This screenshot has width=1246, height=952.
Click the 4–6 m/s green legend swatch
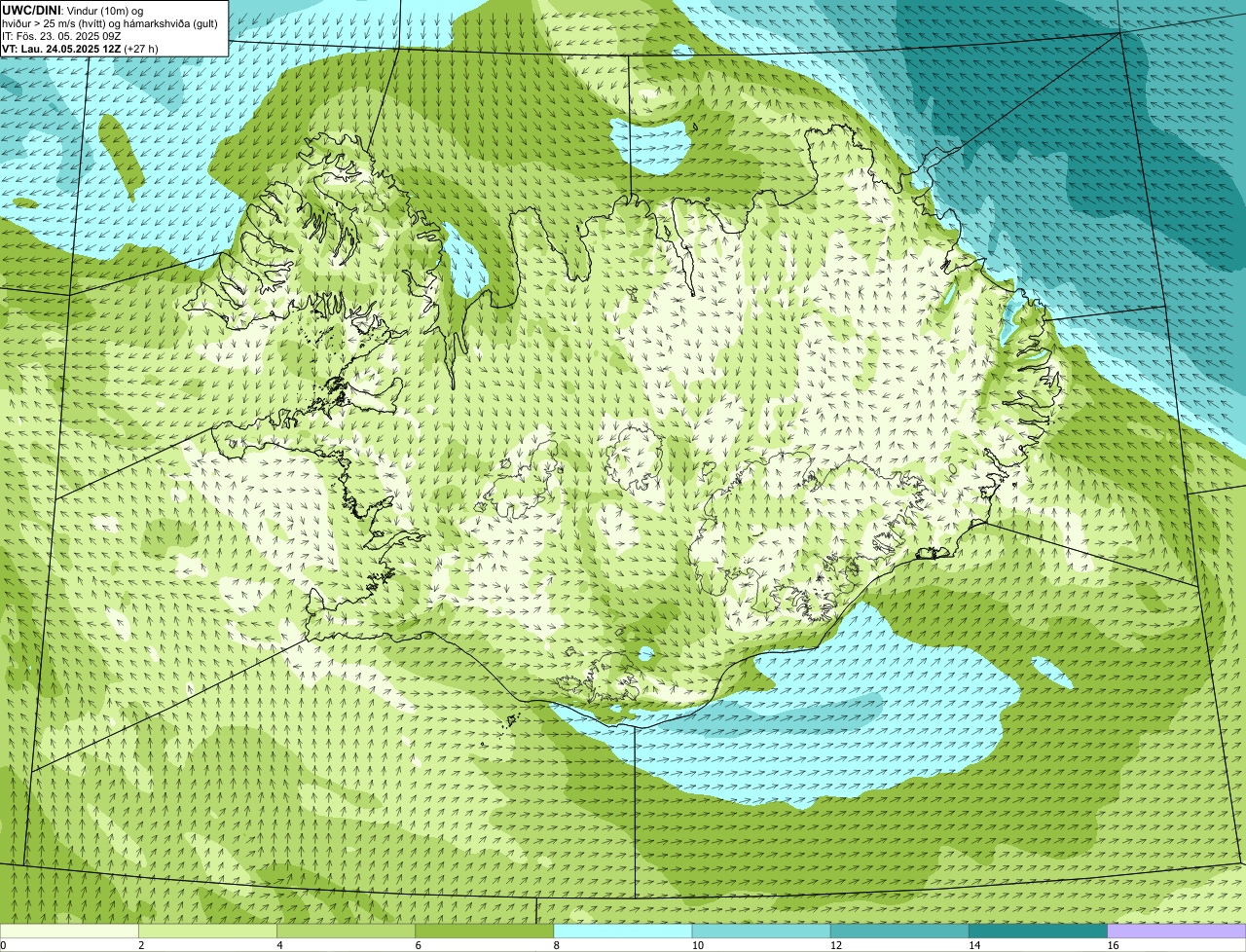click(347, 932)
